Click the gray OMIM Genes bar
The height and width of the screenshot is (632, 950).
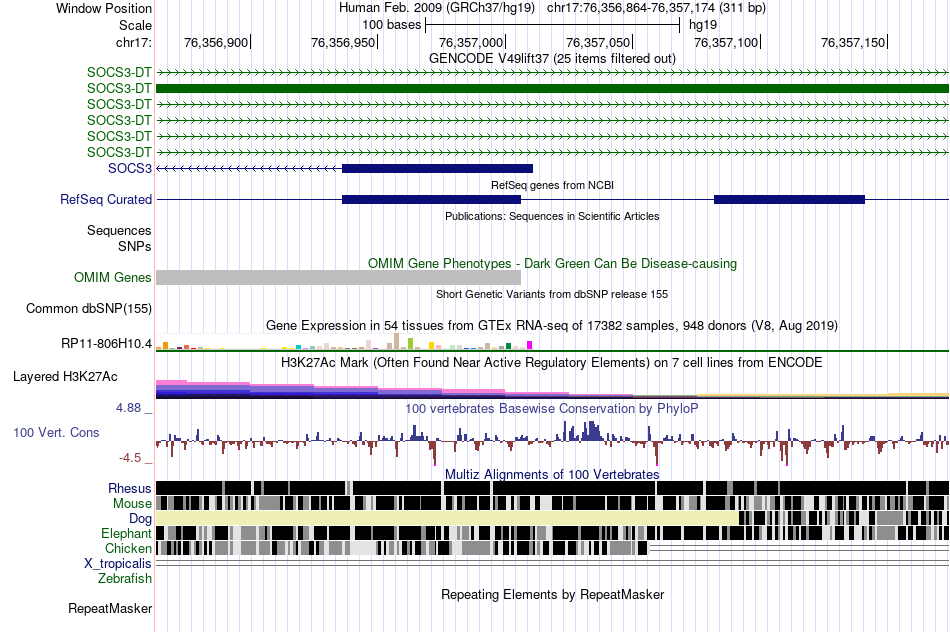click(x=338, y=278)
